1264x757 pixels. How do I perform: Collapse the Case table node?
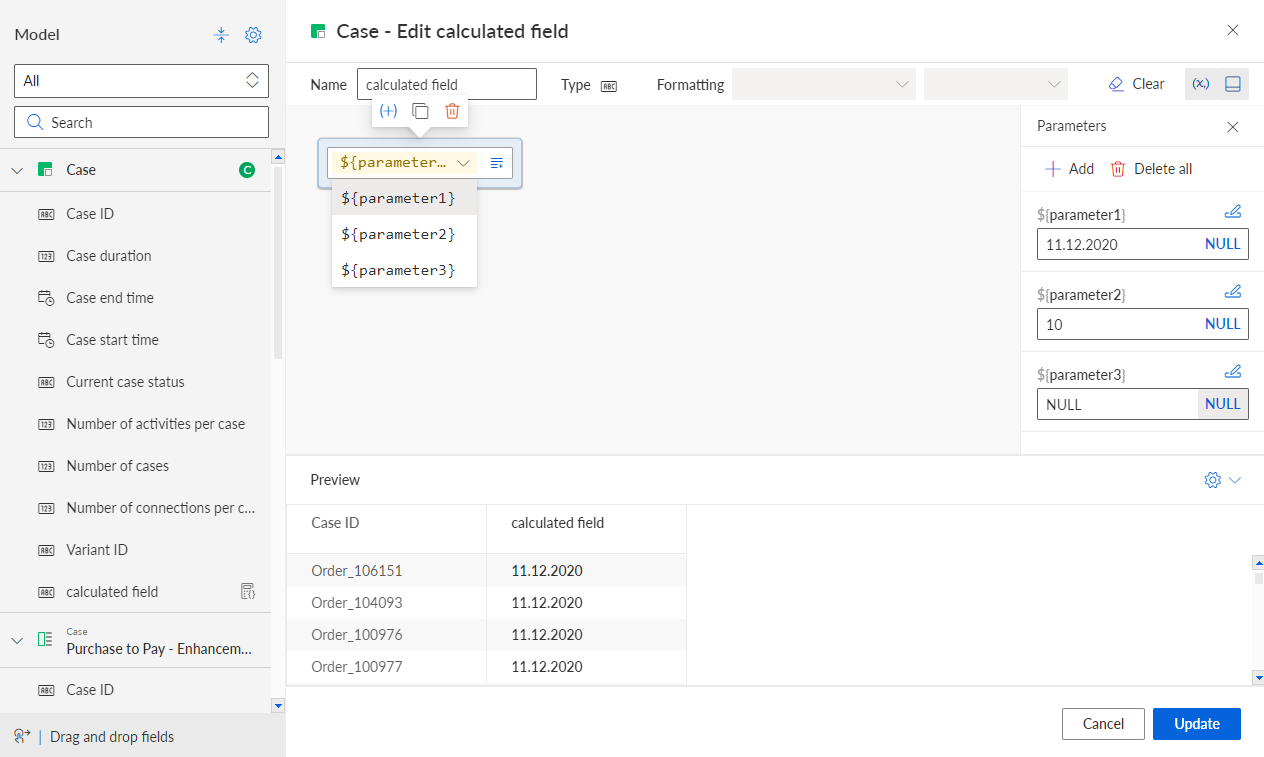pyautogui.click(x=16, y=170)
